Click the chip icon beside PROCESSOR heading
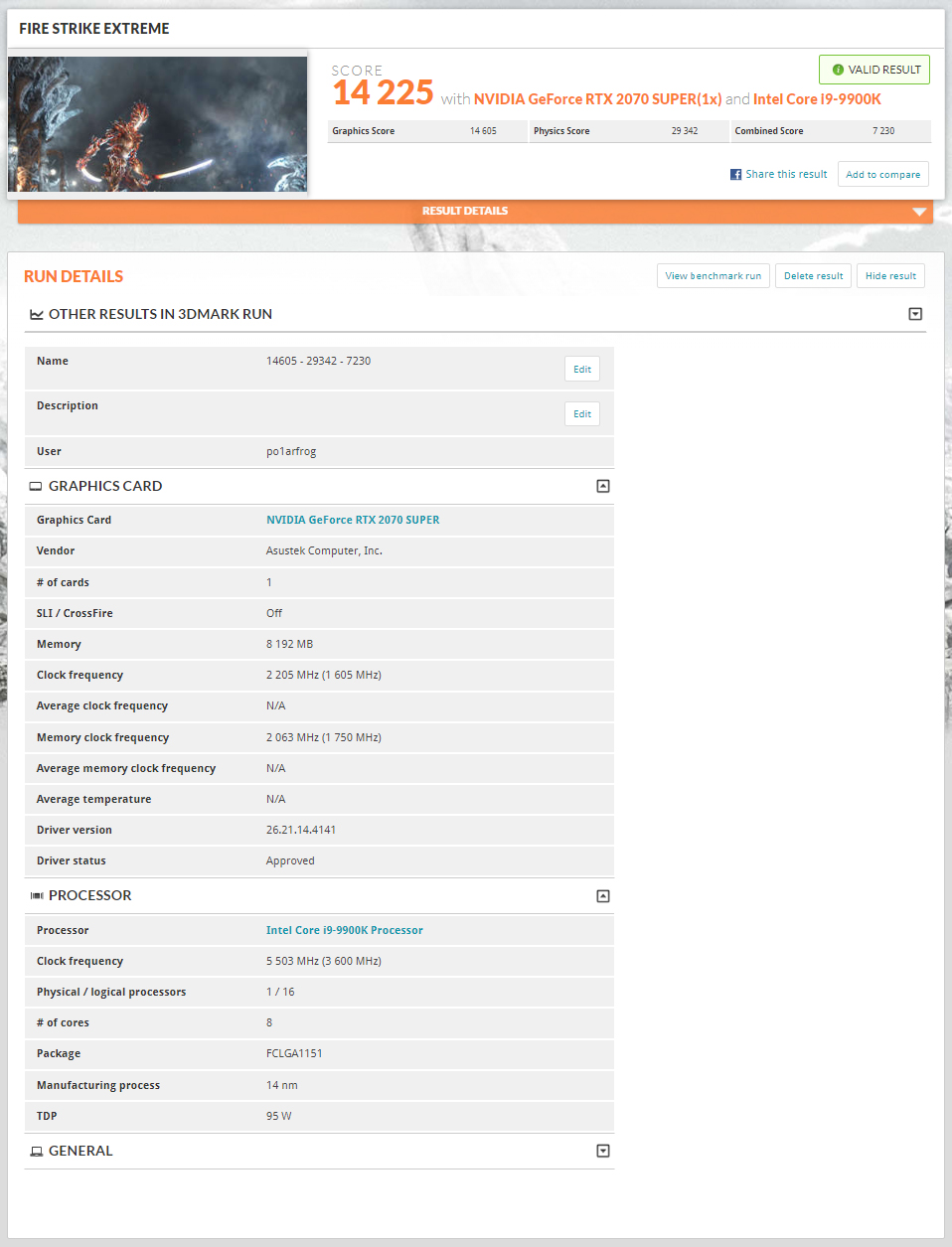Viewport: 952px width, 1247px height. pos(37,895)
